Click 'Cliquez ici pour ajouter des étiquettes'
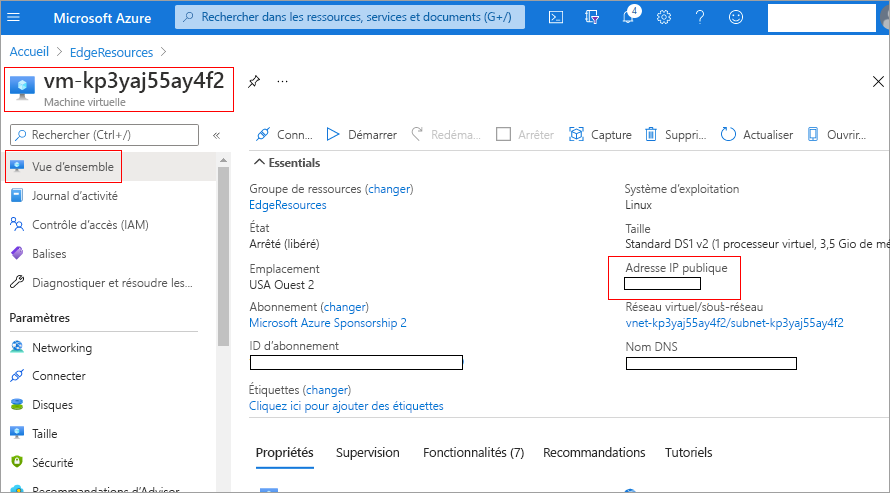The image size is (890, 493). point(346,406)
